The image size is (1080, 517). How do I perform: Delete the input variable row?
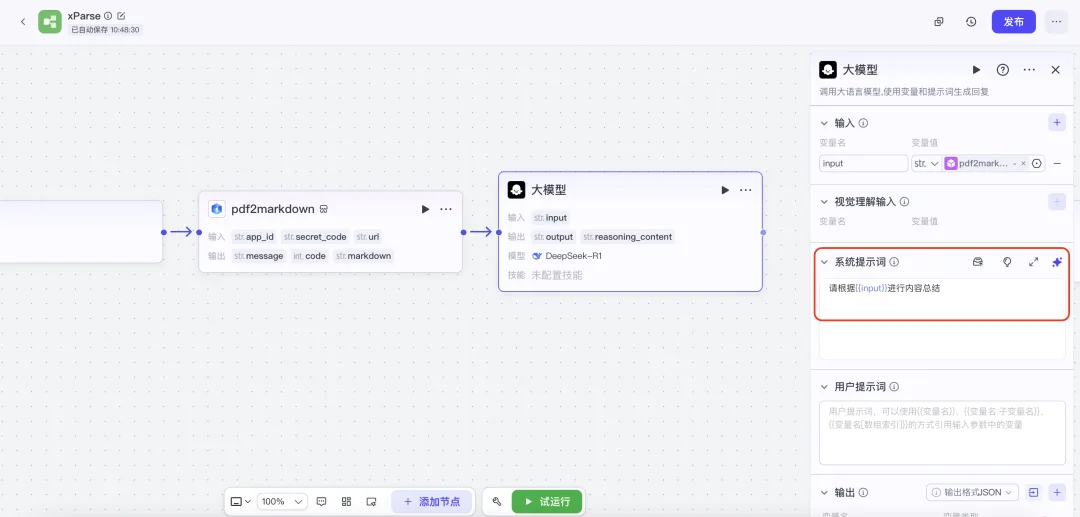point(1057,163)
